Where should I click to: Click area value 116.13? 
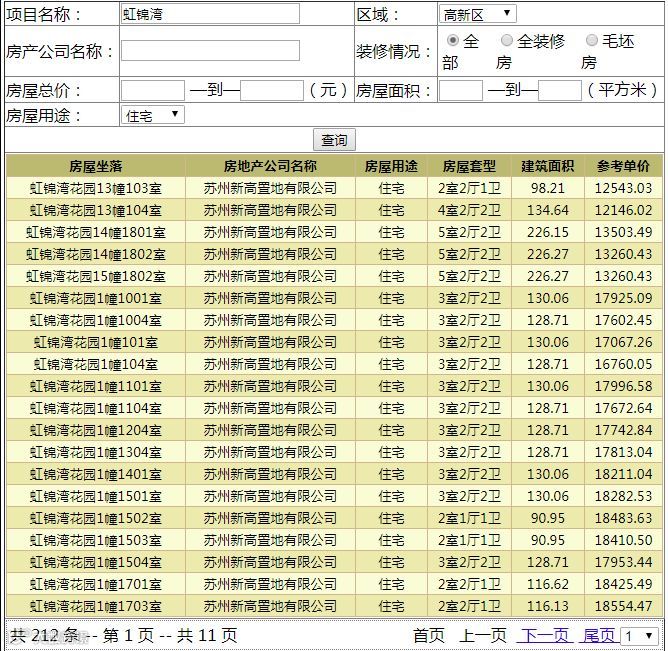tap(547, 606)
